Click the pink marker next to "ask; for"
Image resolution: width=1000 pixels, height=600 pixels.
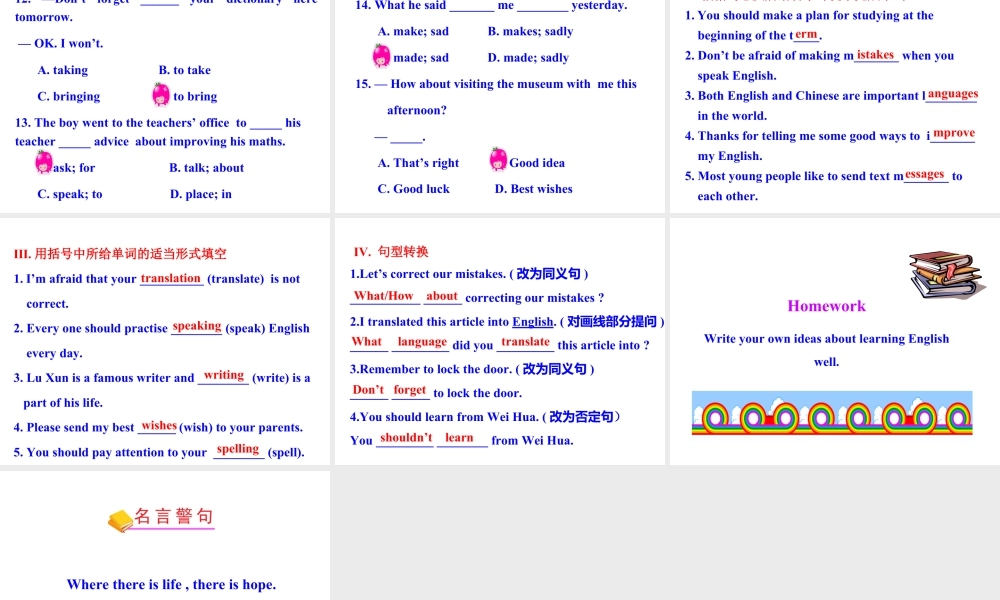point(43,163)
